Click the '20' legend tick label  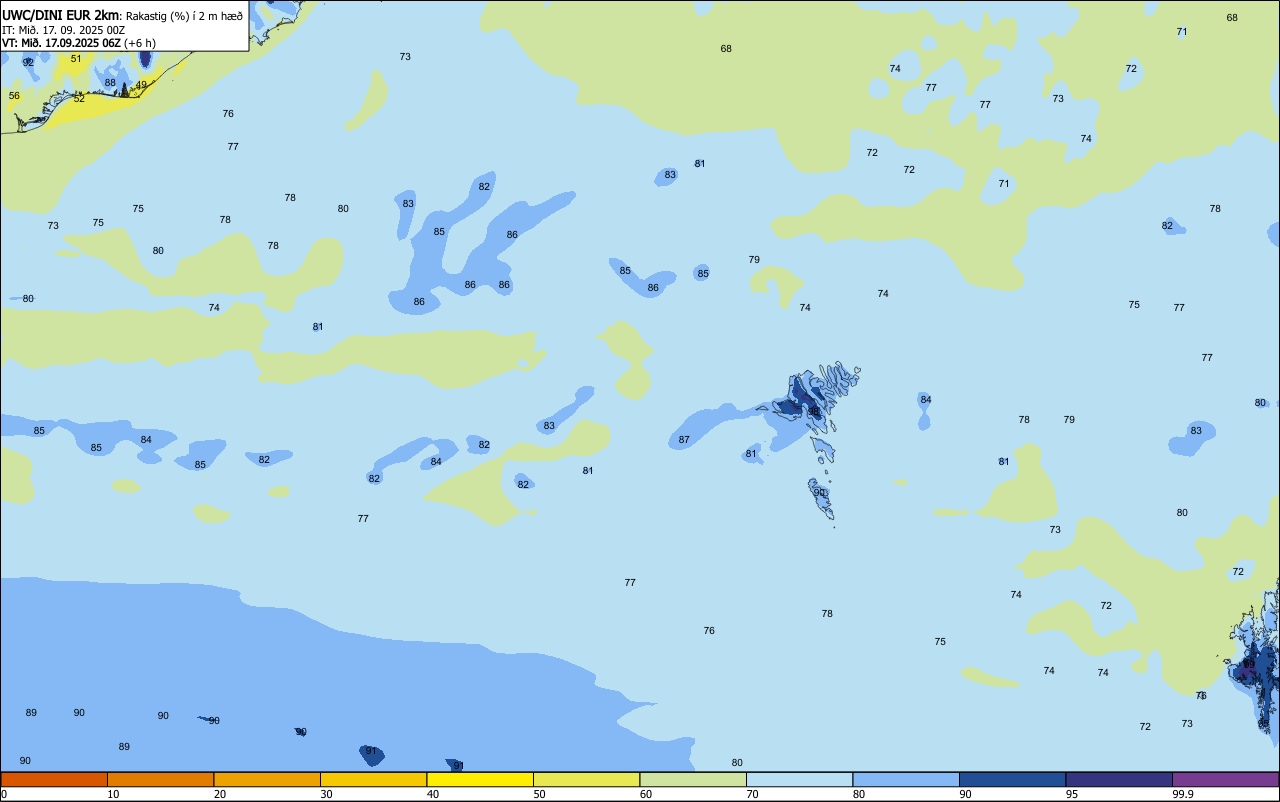pos(220,794)
